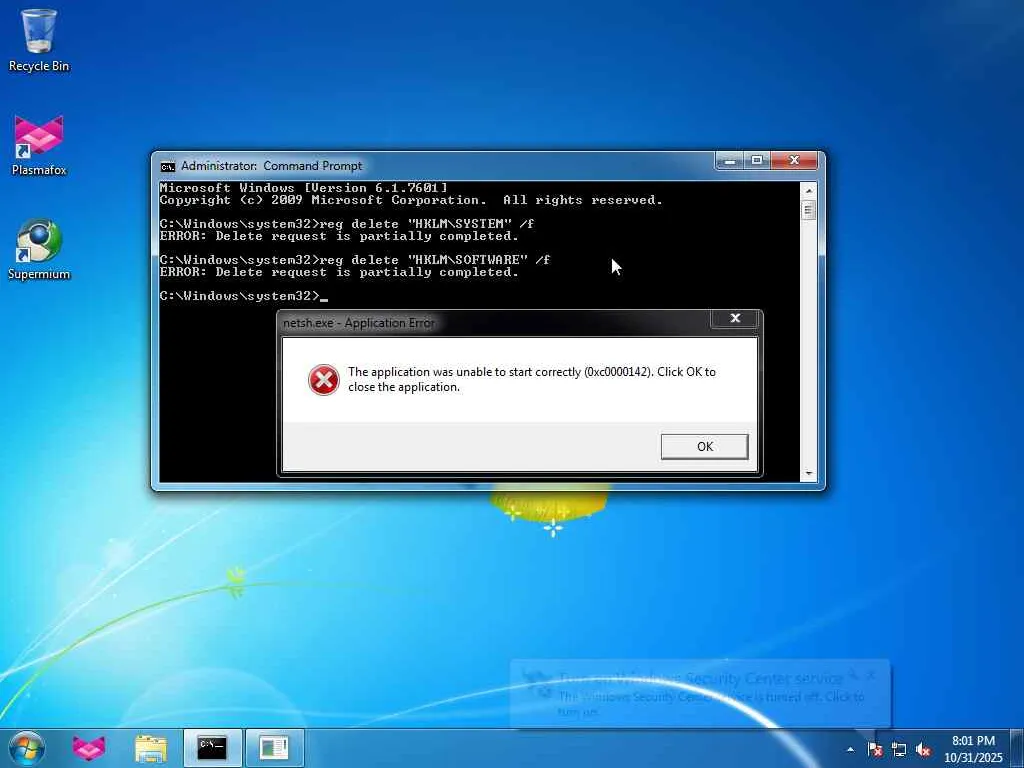Click the reg delete "HKLM\SYSTEM" command line
The width and height of the screenshot is (1024, 768).
(x=347, y=223)
